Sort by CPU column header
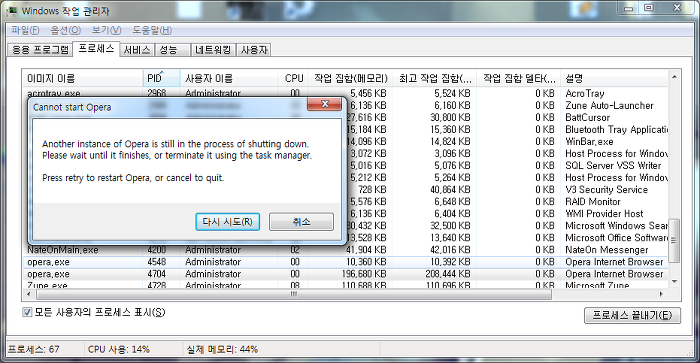 (x=293, y=79)
